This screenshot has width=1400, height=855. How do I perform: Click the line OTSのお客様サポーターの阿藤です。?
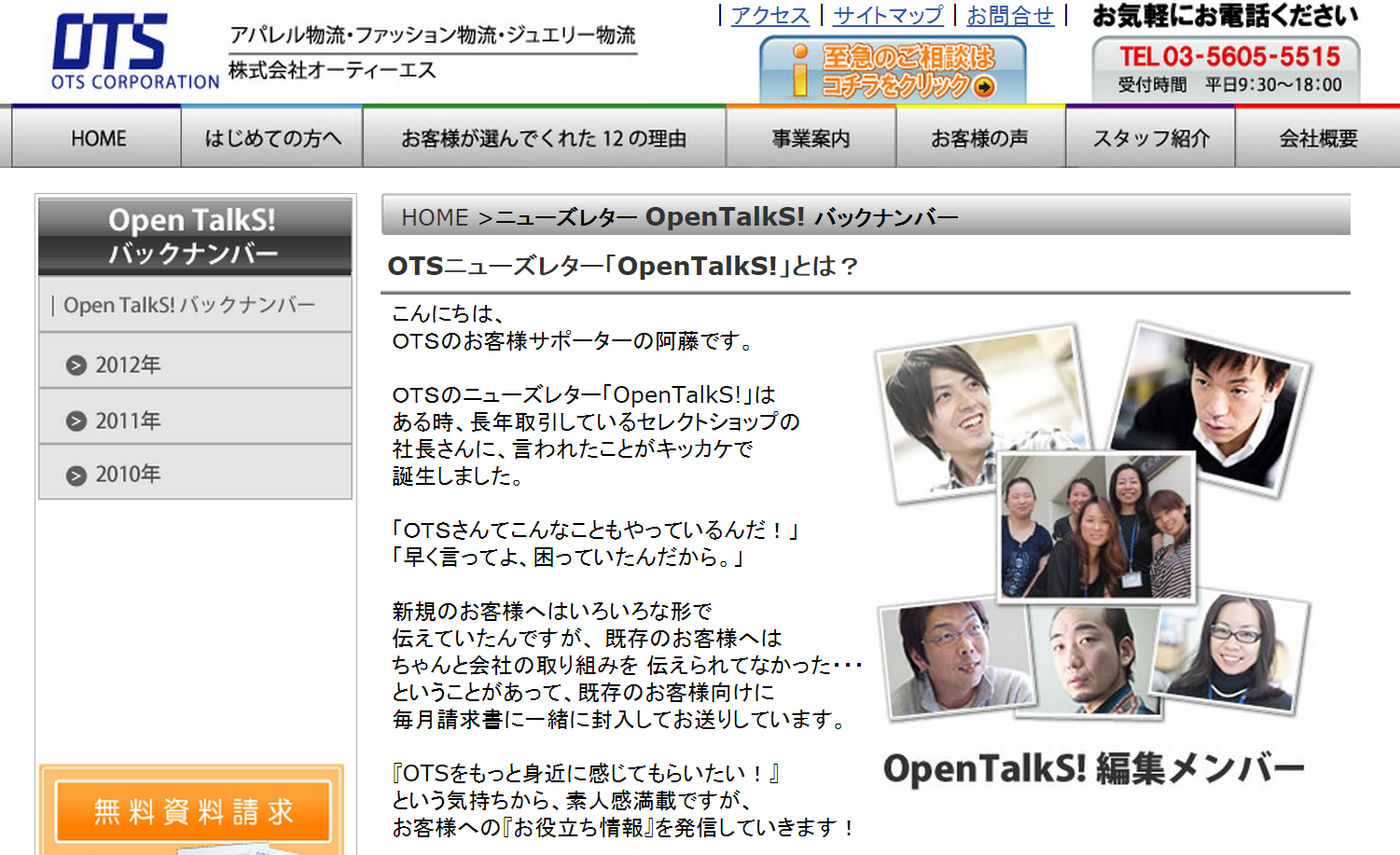click(575, 341)
